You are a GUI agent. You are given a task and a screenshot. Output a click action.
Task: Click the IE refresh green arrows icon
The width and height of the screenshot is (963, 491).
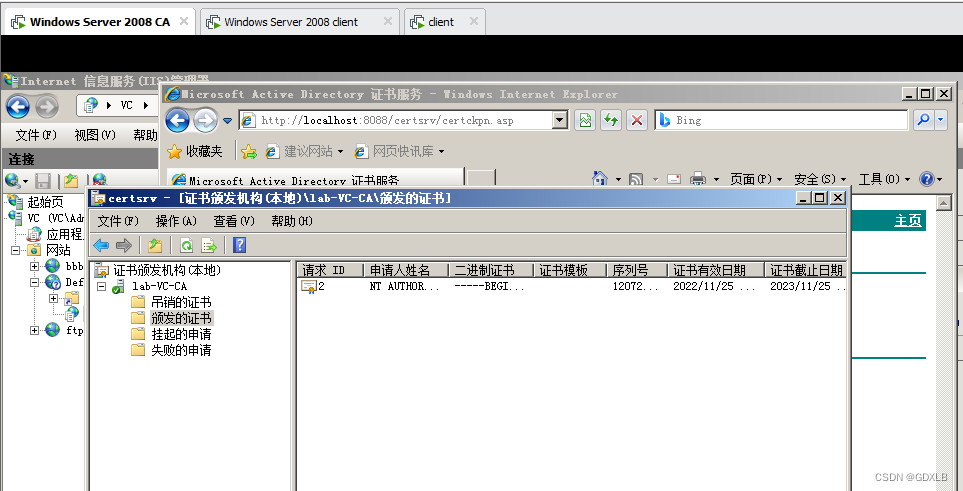pos(610,120)
